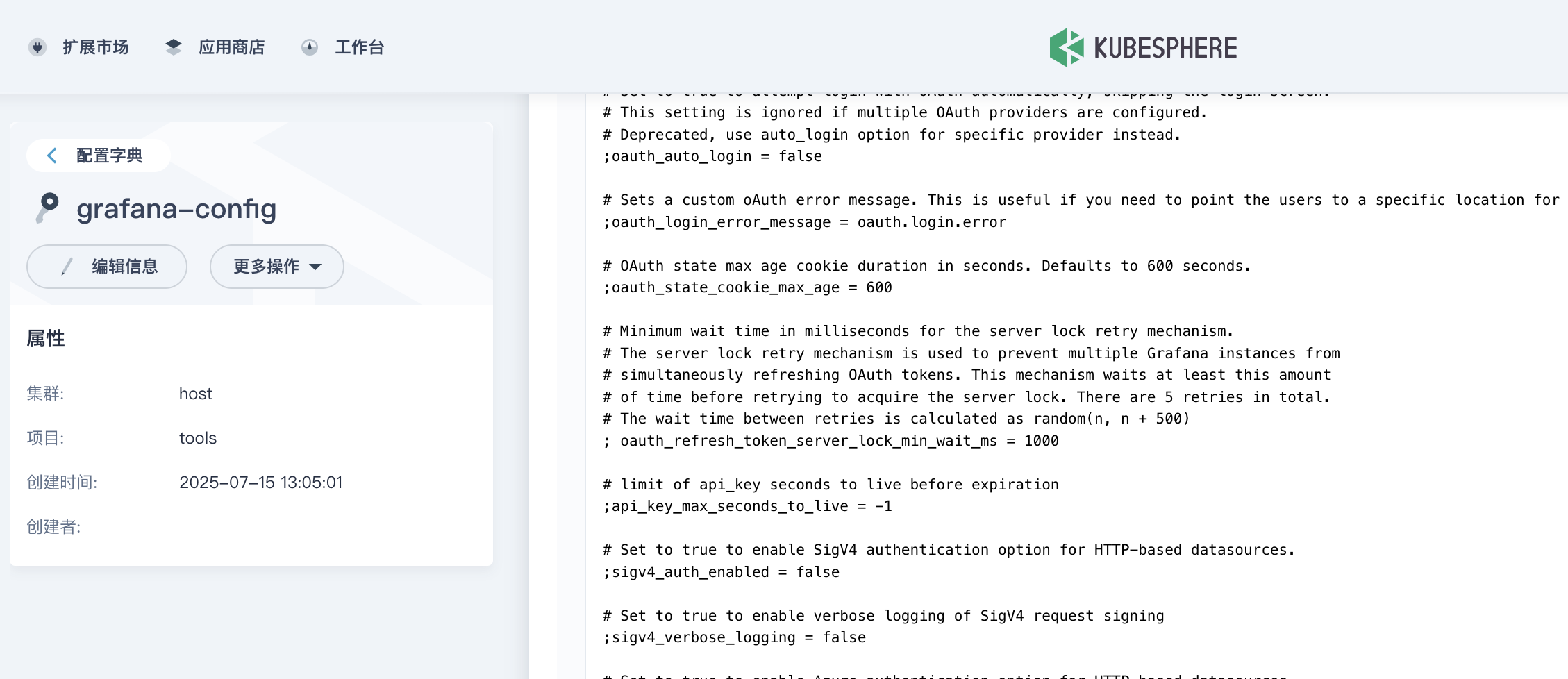
Task: Click the tools project value
Action: (x=197, y=438)
